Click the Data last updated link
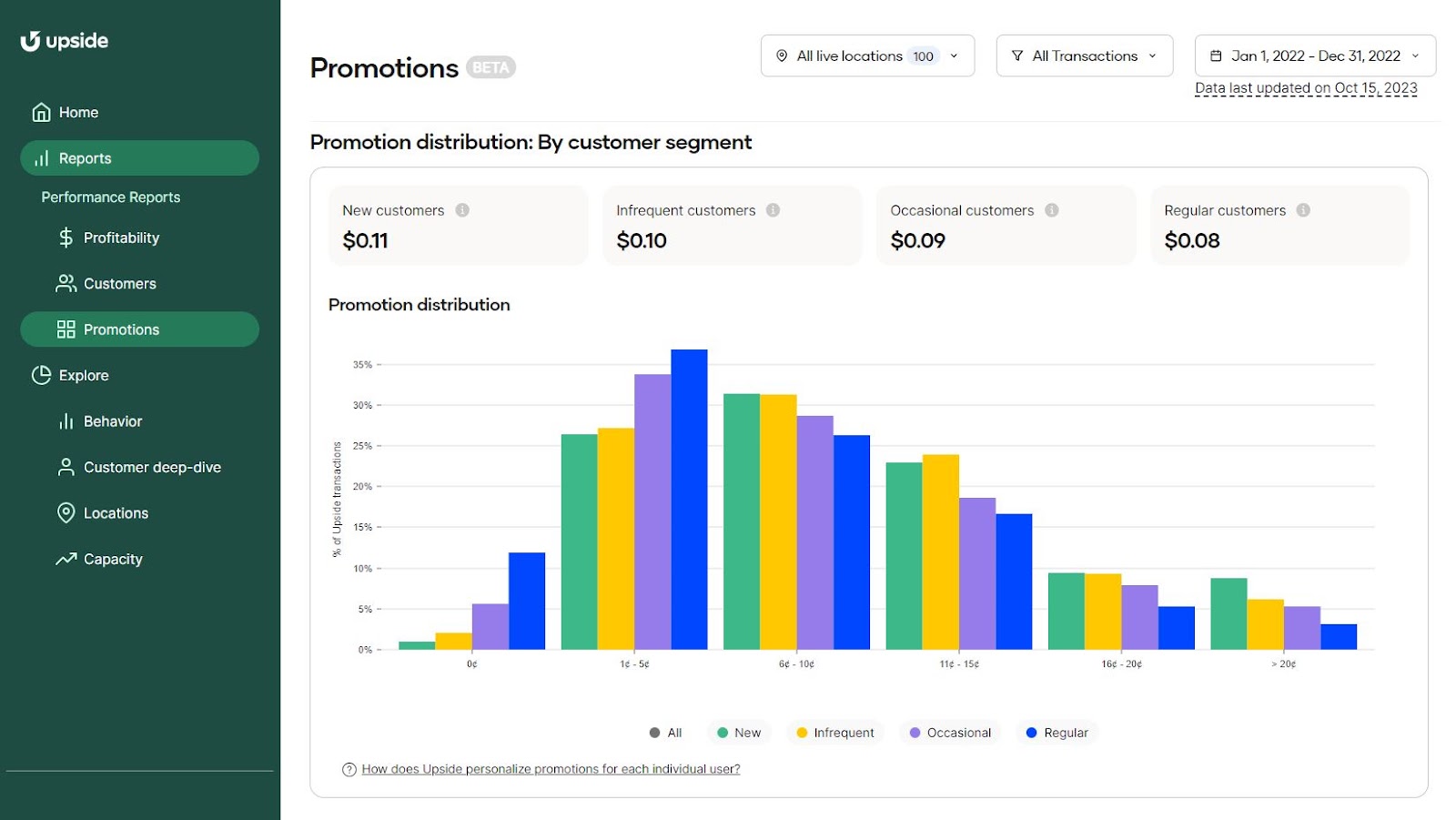Screen dimensions: 1456x820 click(x=1307, y=87)
